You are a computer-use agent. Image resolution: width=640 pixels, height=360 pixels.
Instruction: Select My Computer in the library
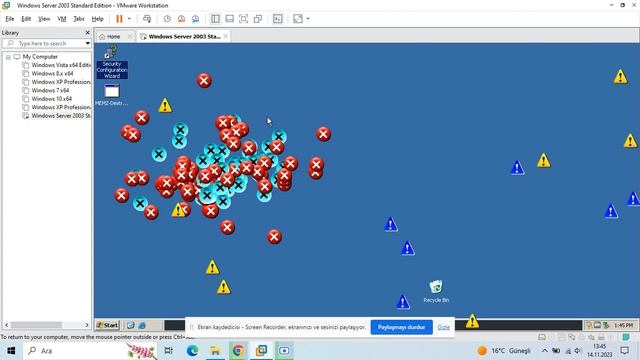40,57
